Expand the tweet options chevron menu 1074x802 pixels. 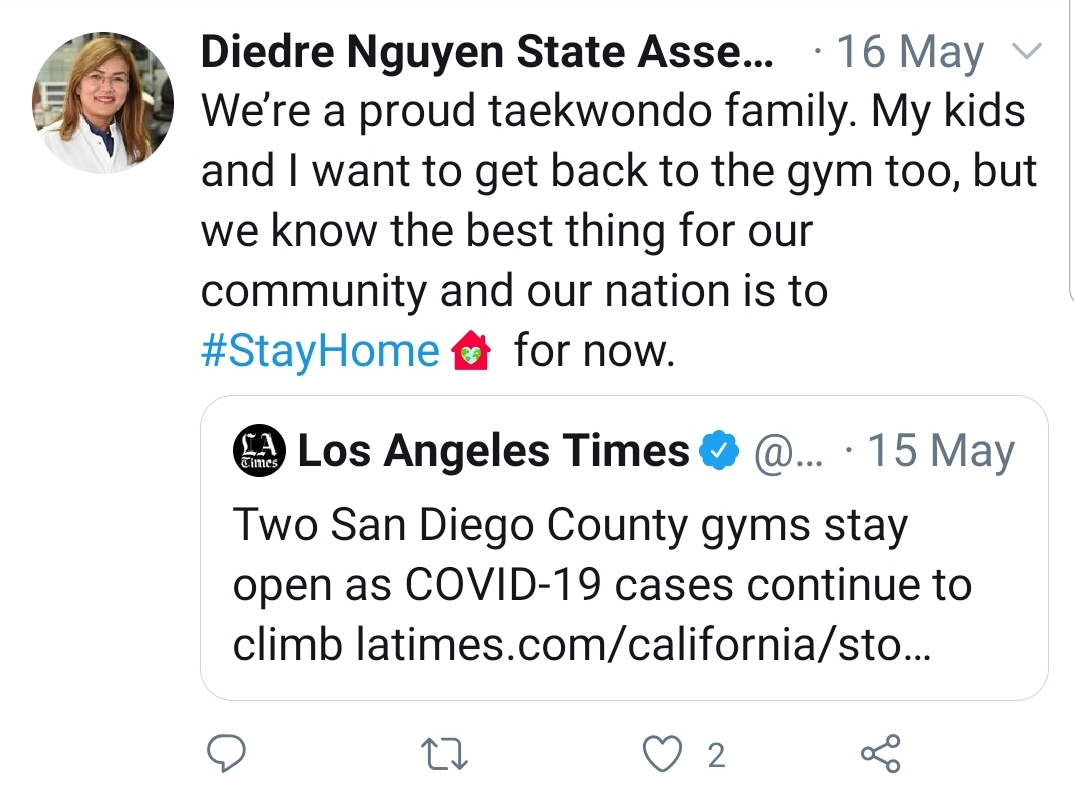[x=1028, y=52]
